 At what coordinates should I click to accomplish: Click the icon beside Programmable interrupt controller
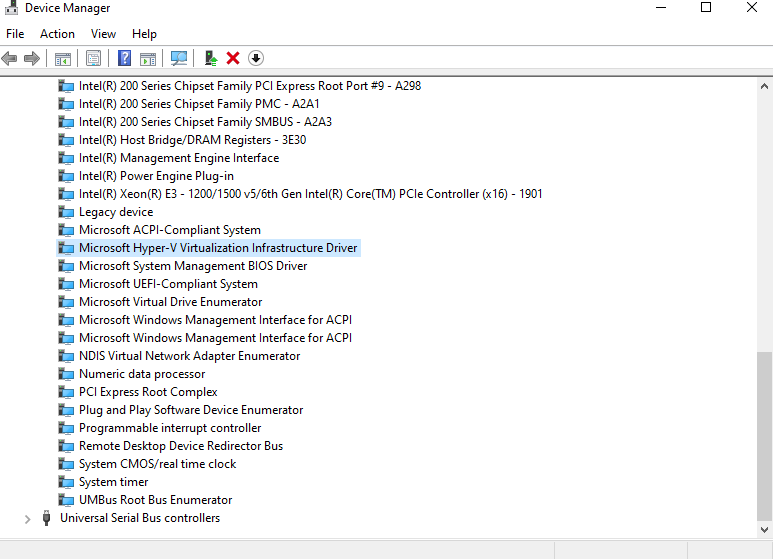(66, 428)
